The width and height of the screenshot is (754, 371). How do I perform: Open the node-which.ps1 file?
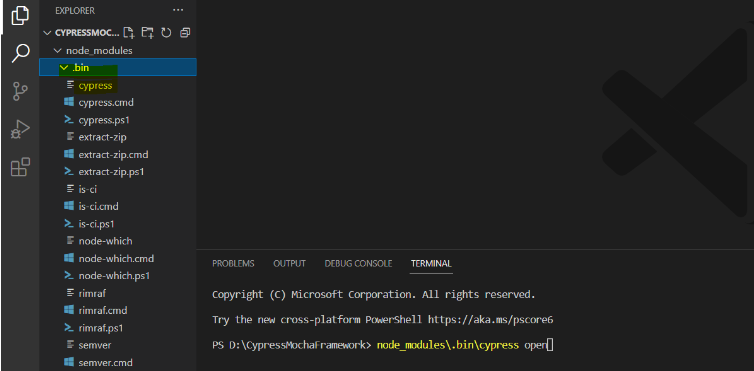(x=118, y=276)
